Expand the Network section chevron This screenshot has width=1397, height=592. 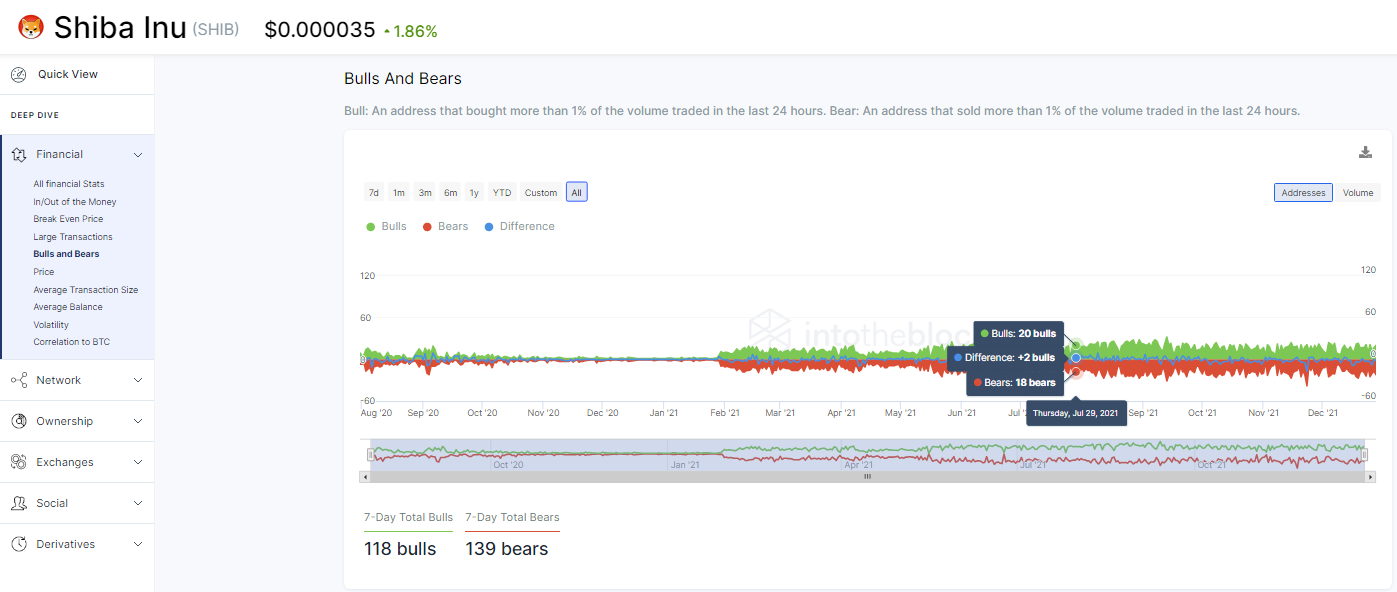coord(138,380)
